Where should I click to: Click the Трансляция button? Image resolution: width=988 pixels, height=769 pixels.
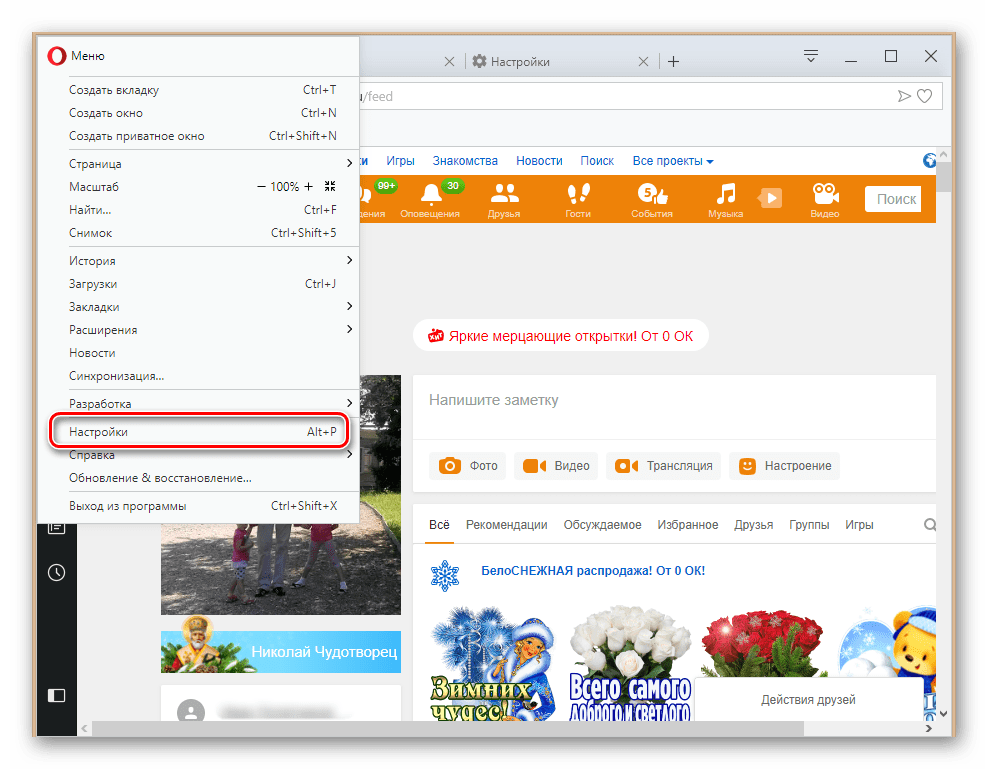tap(665, 466)
